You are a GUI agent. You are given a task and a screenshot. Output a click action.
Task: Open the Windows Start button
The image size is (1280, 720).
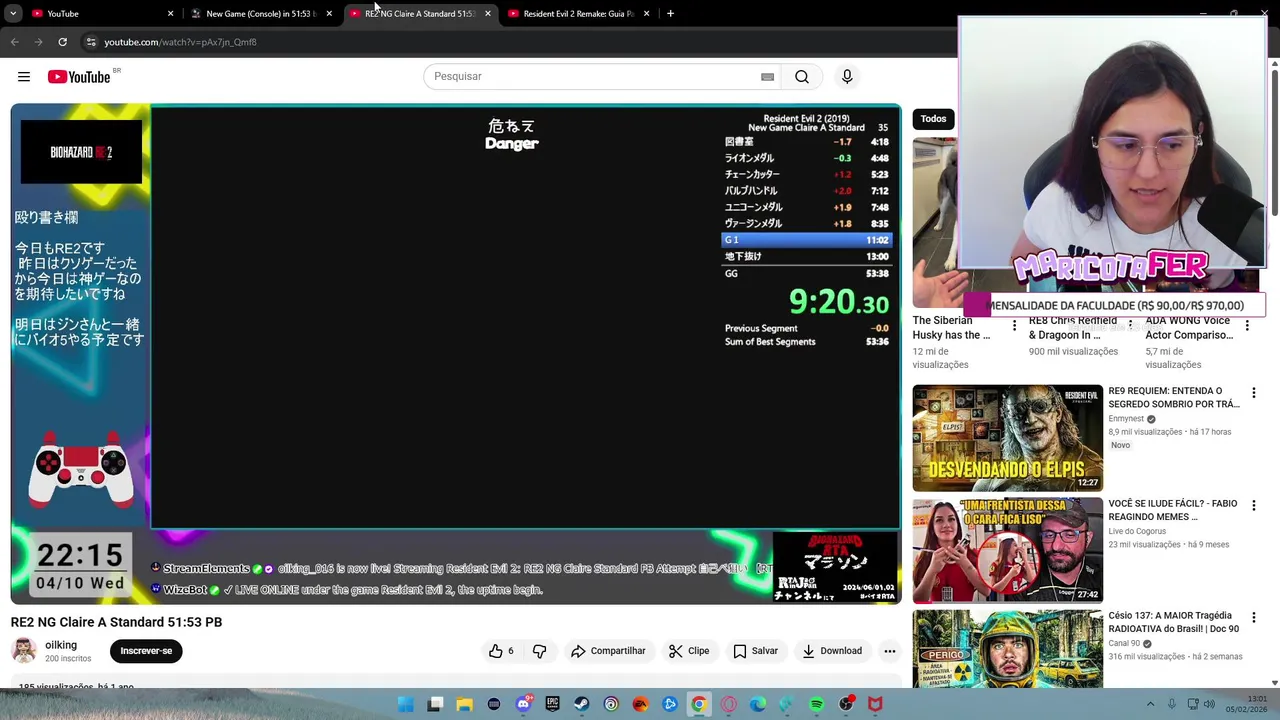[x=405, y=705]
